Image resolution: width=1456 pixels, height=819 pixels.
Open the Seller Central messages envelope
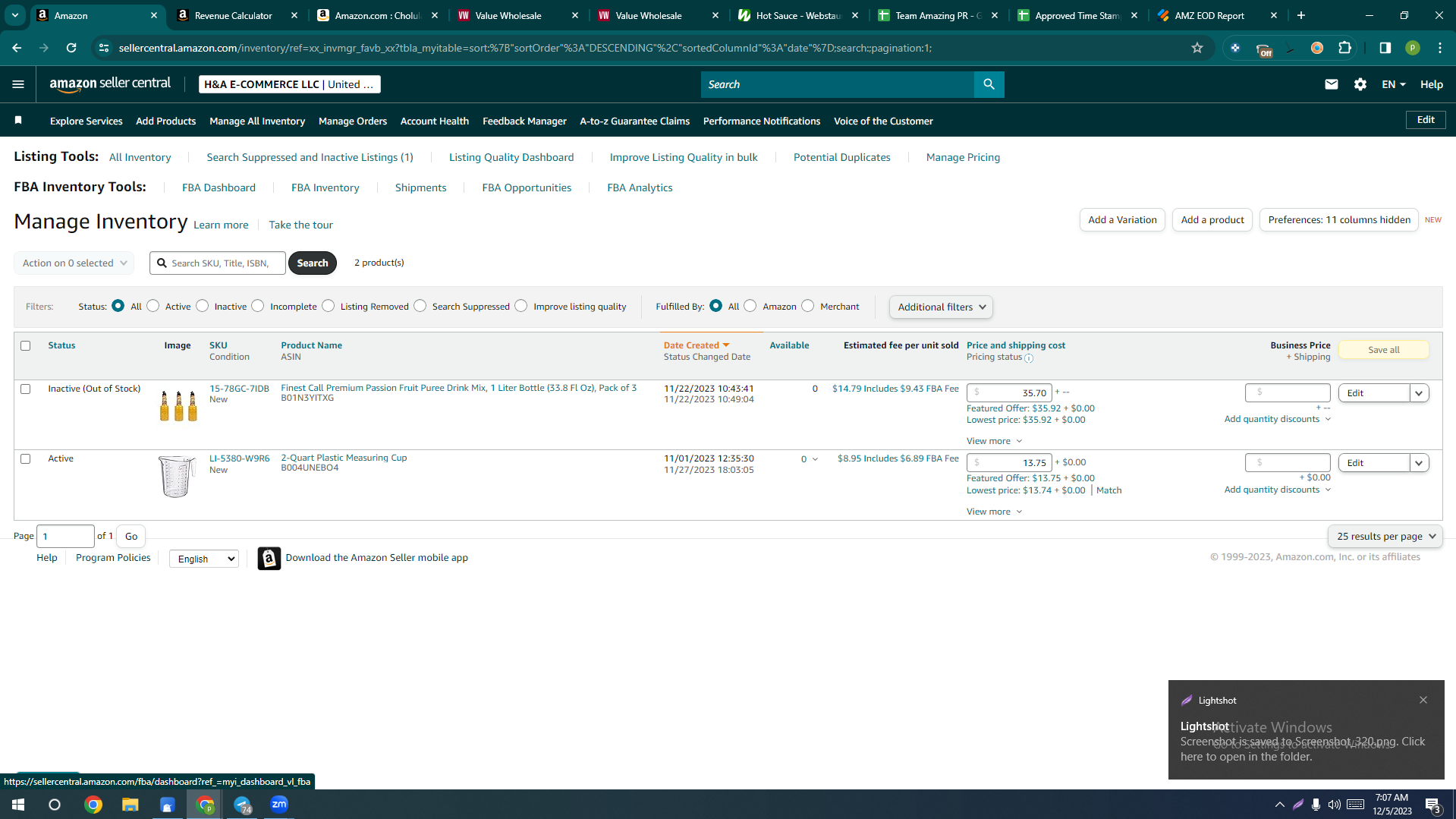pos(1331,84)
